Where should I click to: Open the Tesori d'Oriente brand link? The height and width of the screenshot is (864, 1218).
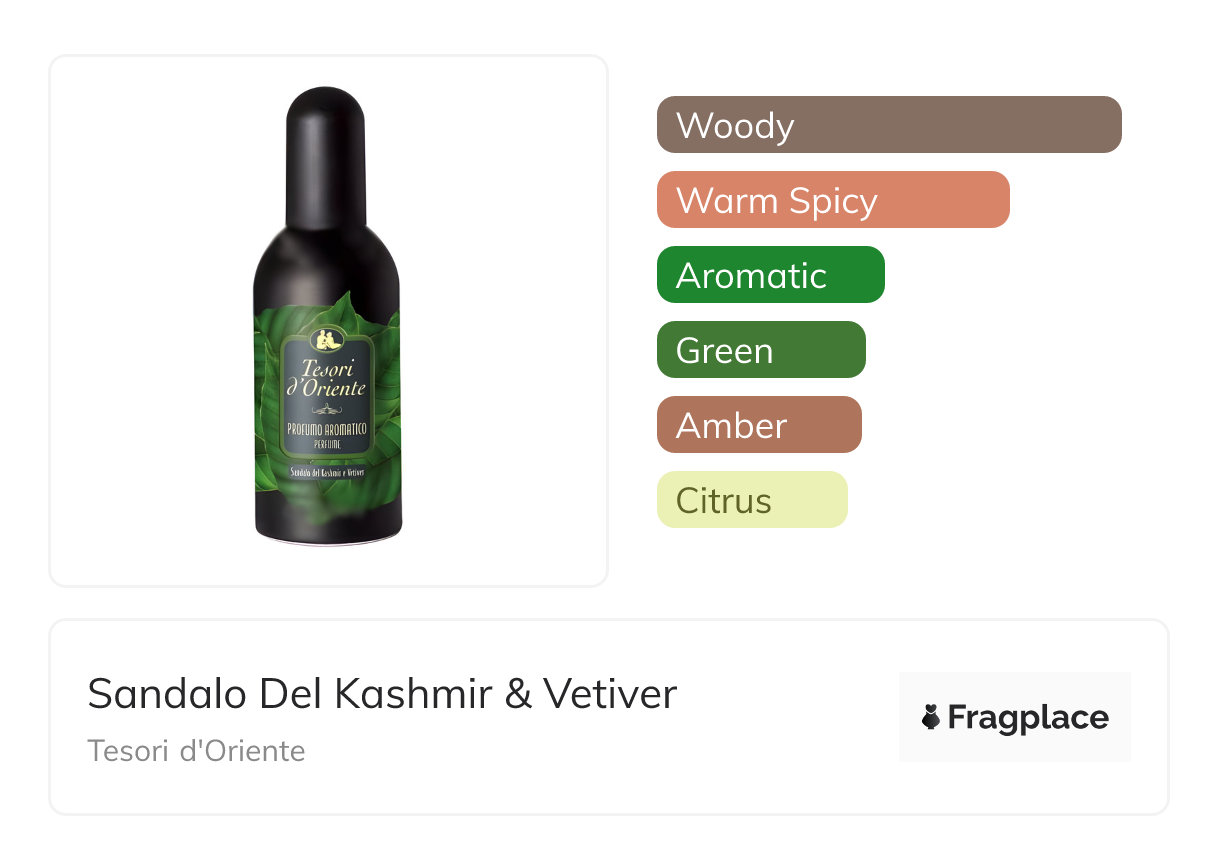(x=196, y=751)
